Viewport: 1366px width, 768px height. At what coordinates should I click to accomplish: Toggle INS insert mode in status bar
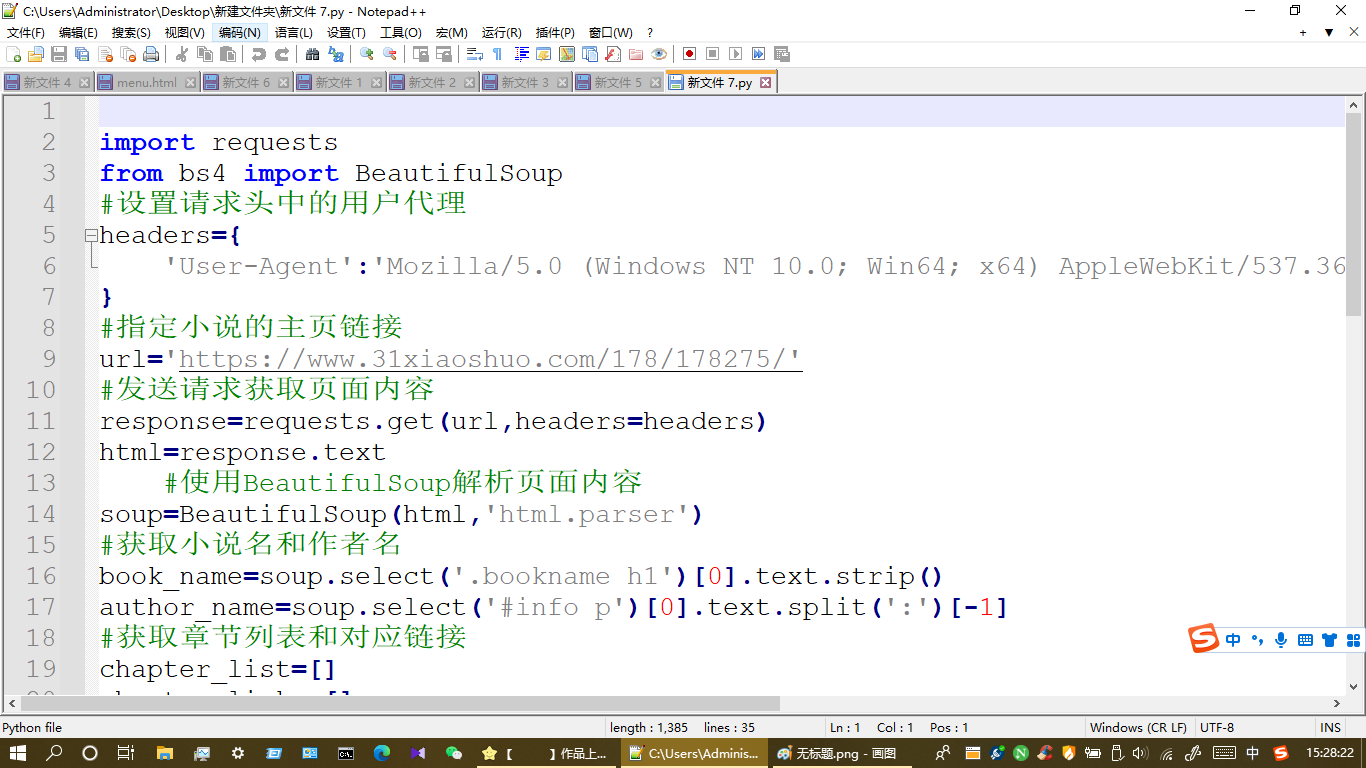(x=1330, y=728)
